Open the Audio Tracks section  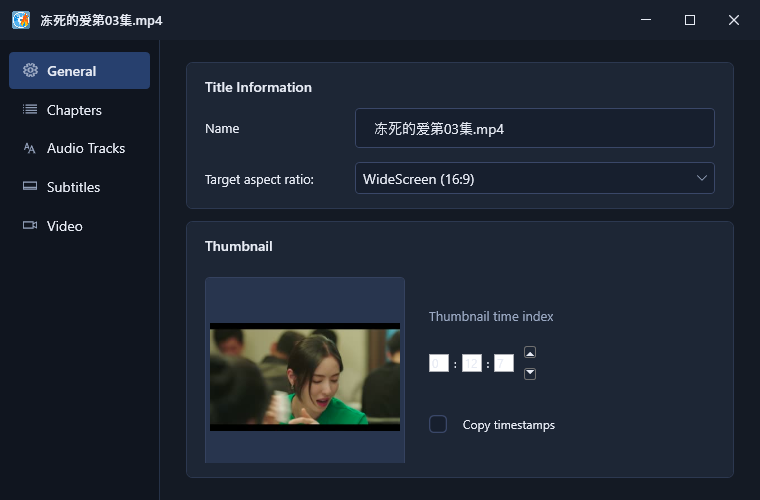79,148
